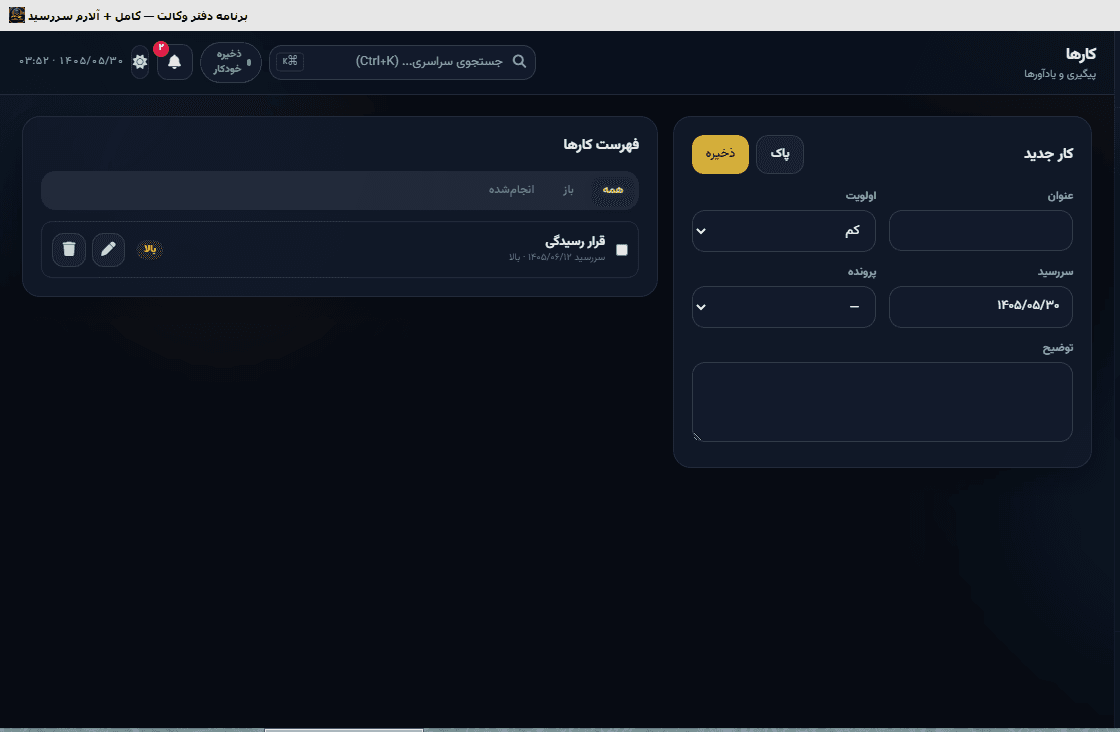Click the کارها page heading

[1081, 54]
